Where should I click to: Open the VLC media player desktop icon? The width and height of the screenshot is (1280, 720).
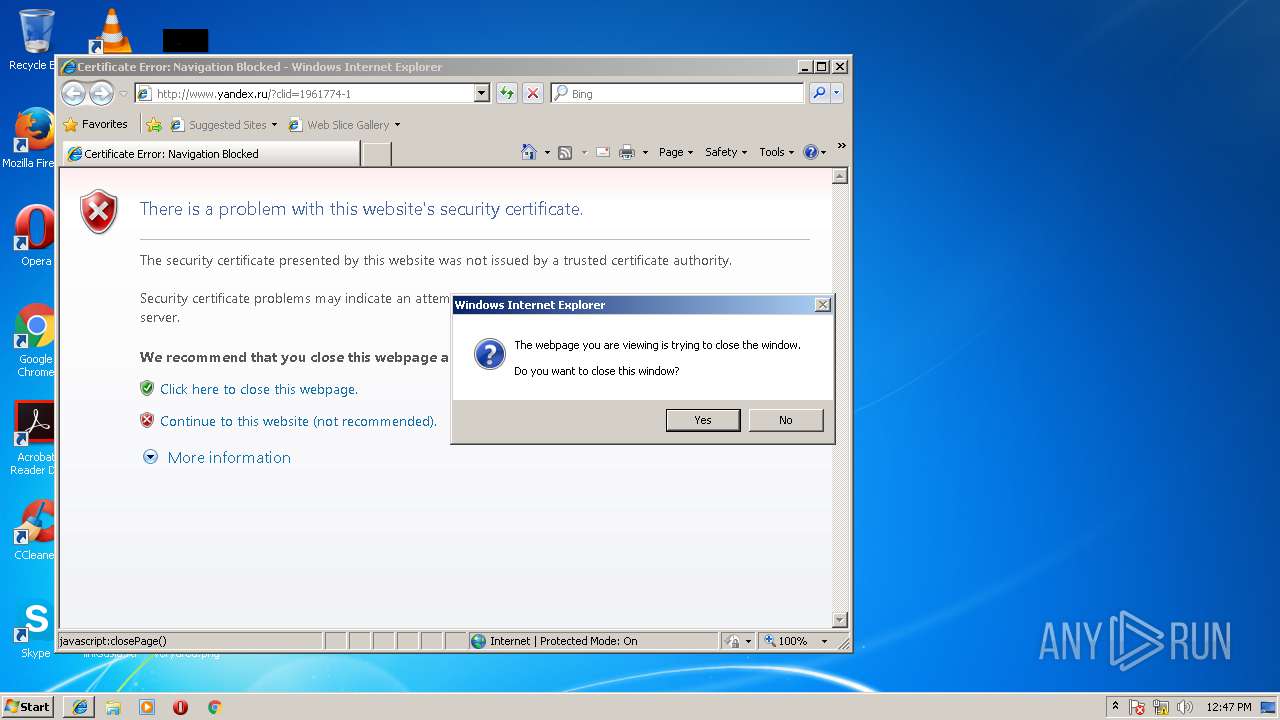click(x=112, y=32)
